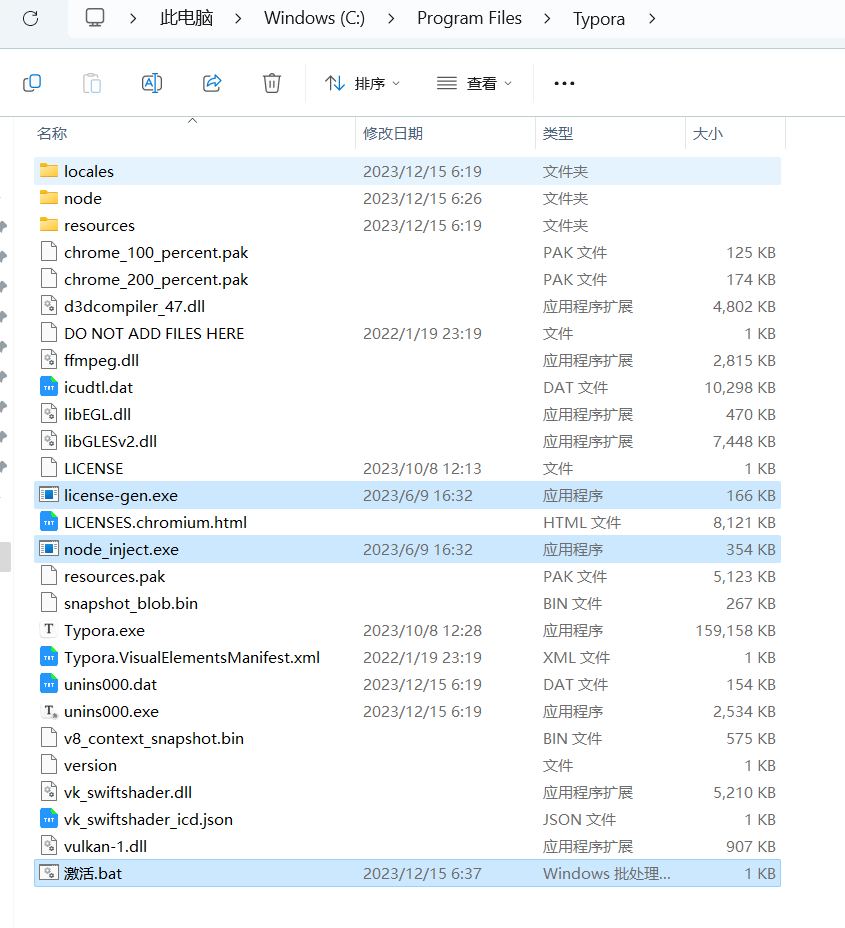845x928 pixels.
Task: Click the license-gen.exe application icon
Action: tap(49, 495)
